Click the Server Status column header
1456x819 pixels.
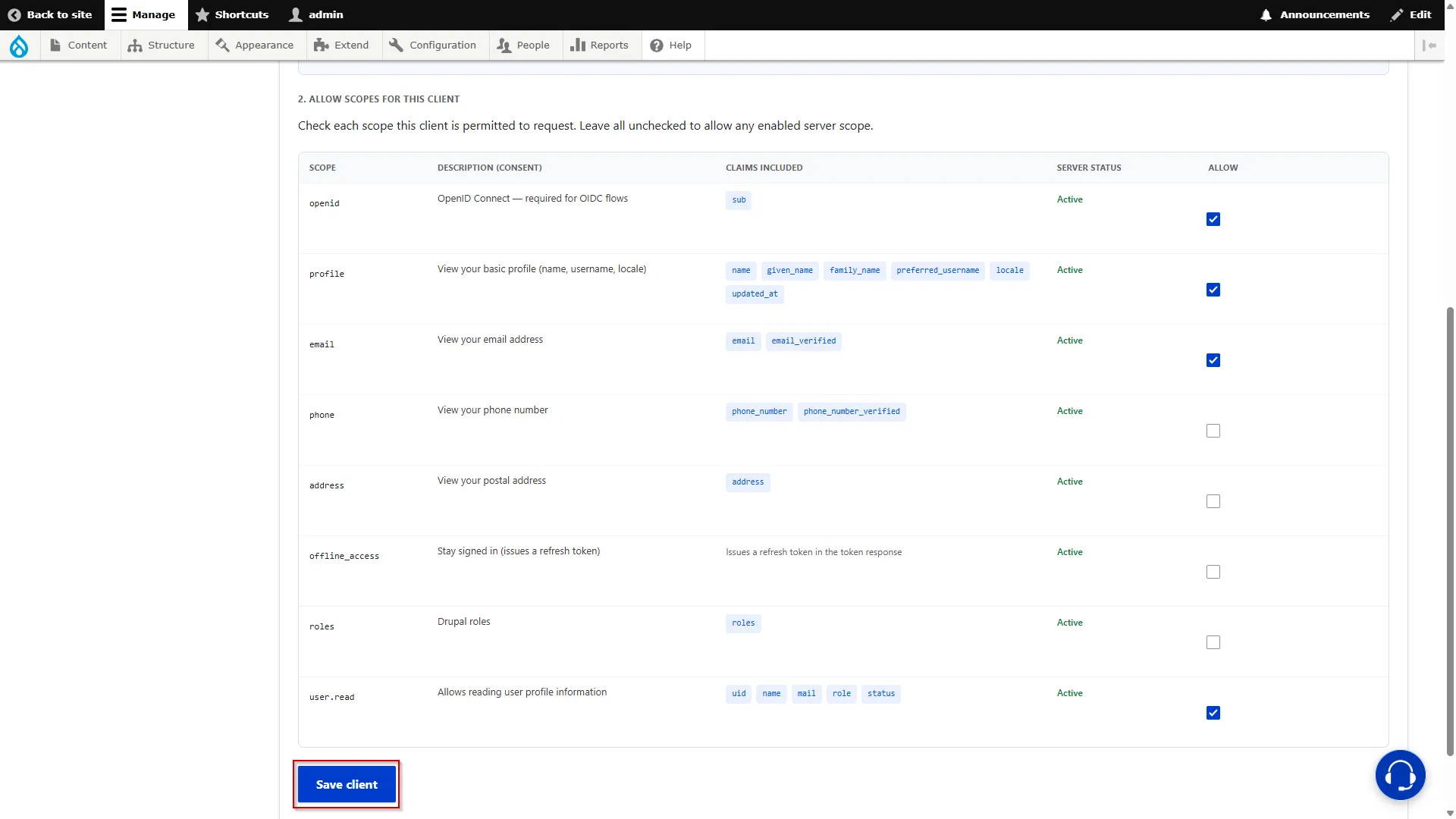click(x=1089, y=168)
